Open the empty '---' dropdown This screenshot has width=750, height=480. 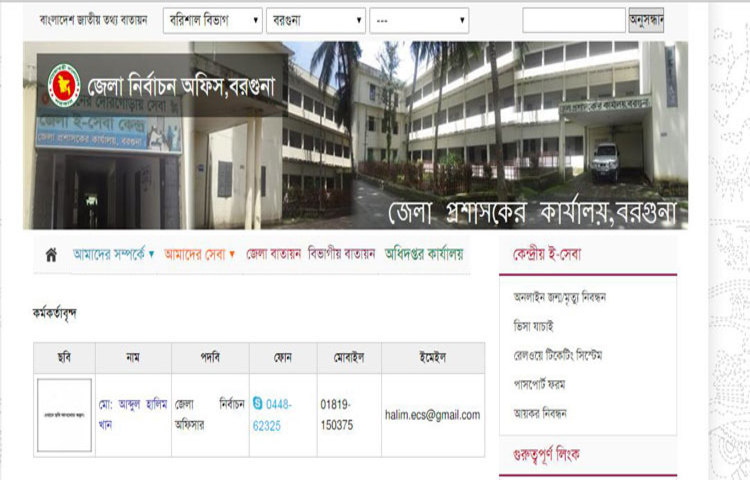click(419, 21)
